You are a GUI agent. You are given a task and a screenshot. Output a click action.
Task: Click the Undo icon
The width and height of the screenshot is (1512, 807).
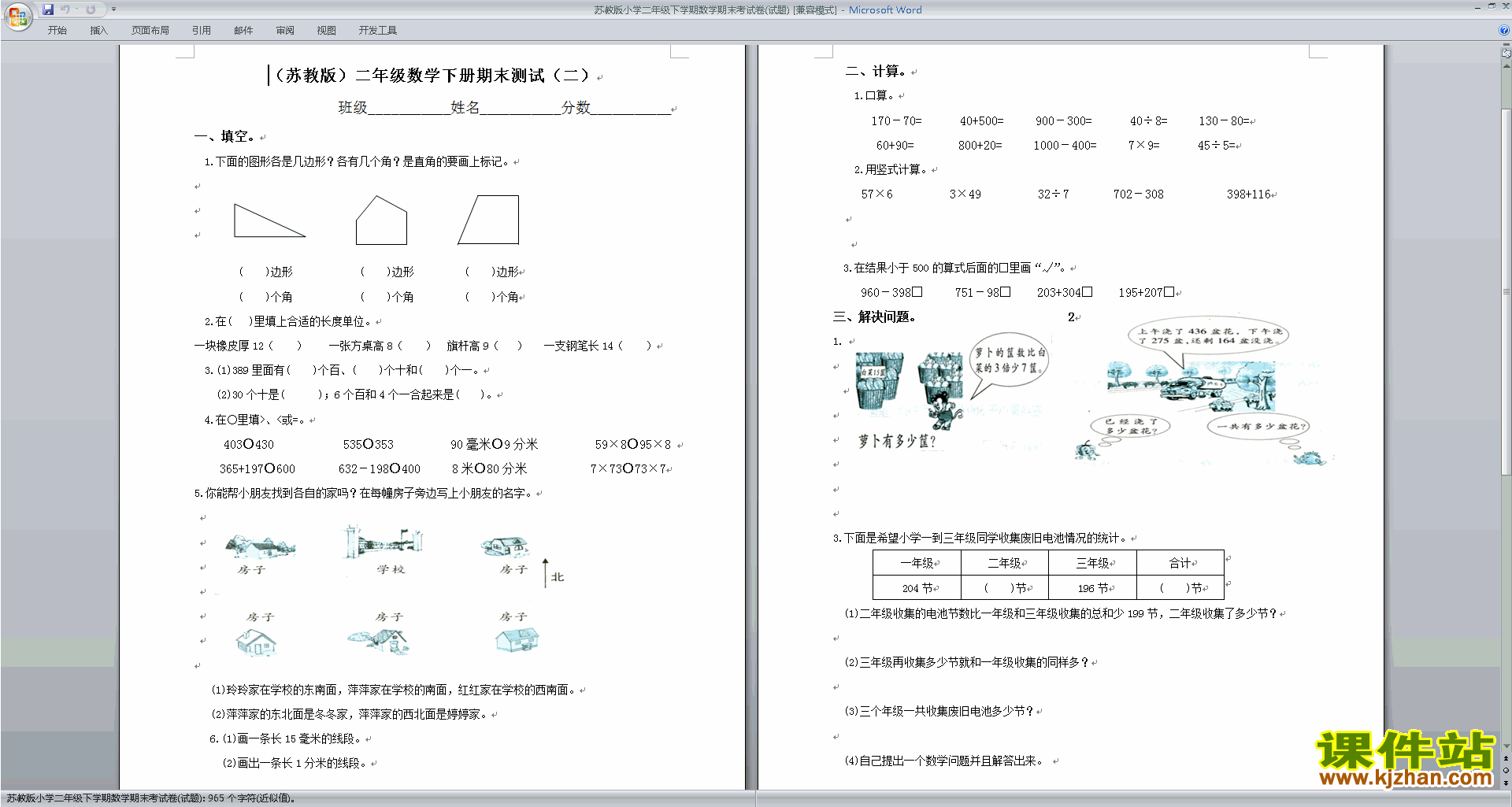coord(65,9)
